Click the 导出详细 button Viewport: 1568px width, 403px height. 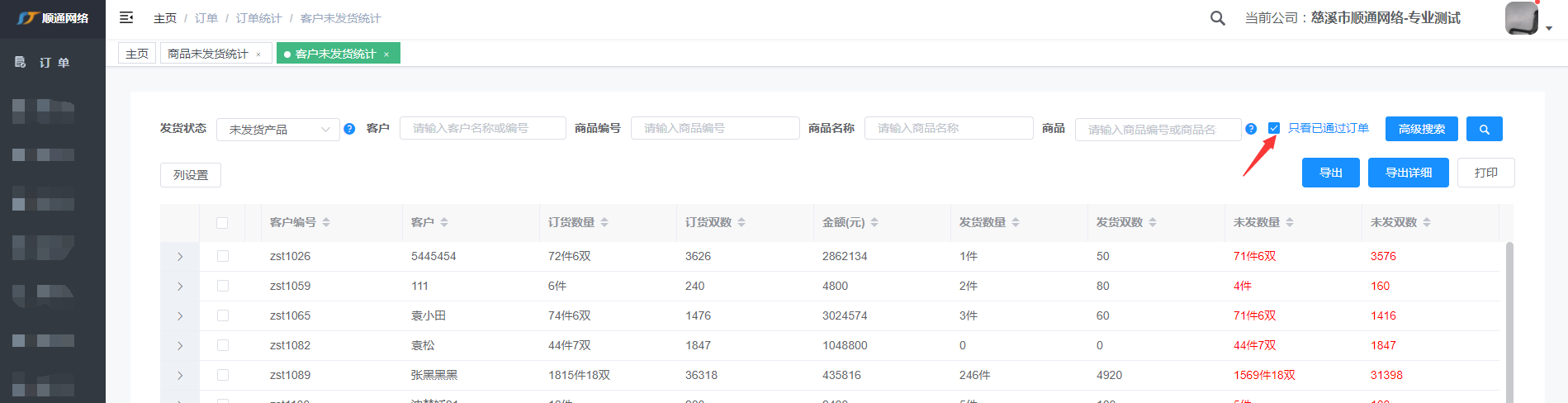tap(1408, 173)
